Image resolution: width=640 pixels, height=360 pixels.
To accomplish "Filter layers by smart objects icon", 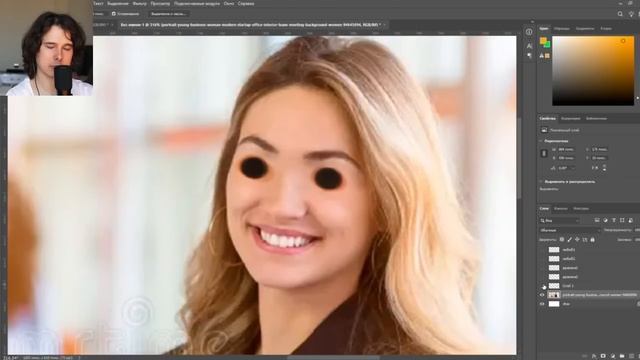I will click(631, 220).
